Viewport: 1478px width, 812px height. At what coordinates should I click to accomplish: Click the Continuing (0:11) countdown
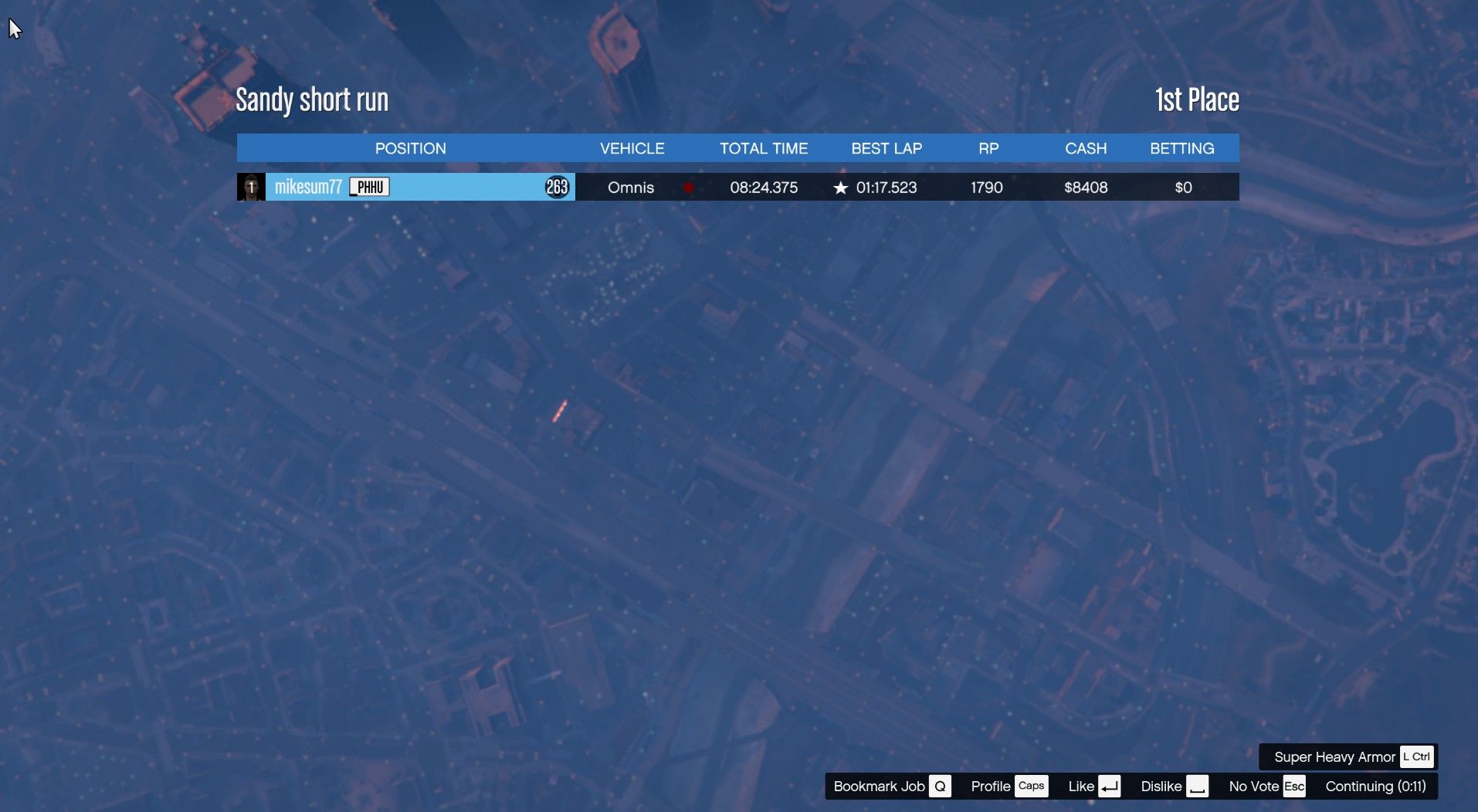pyautogui.click(x=1376, y=787)
